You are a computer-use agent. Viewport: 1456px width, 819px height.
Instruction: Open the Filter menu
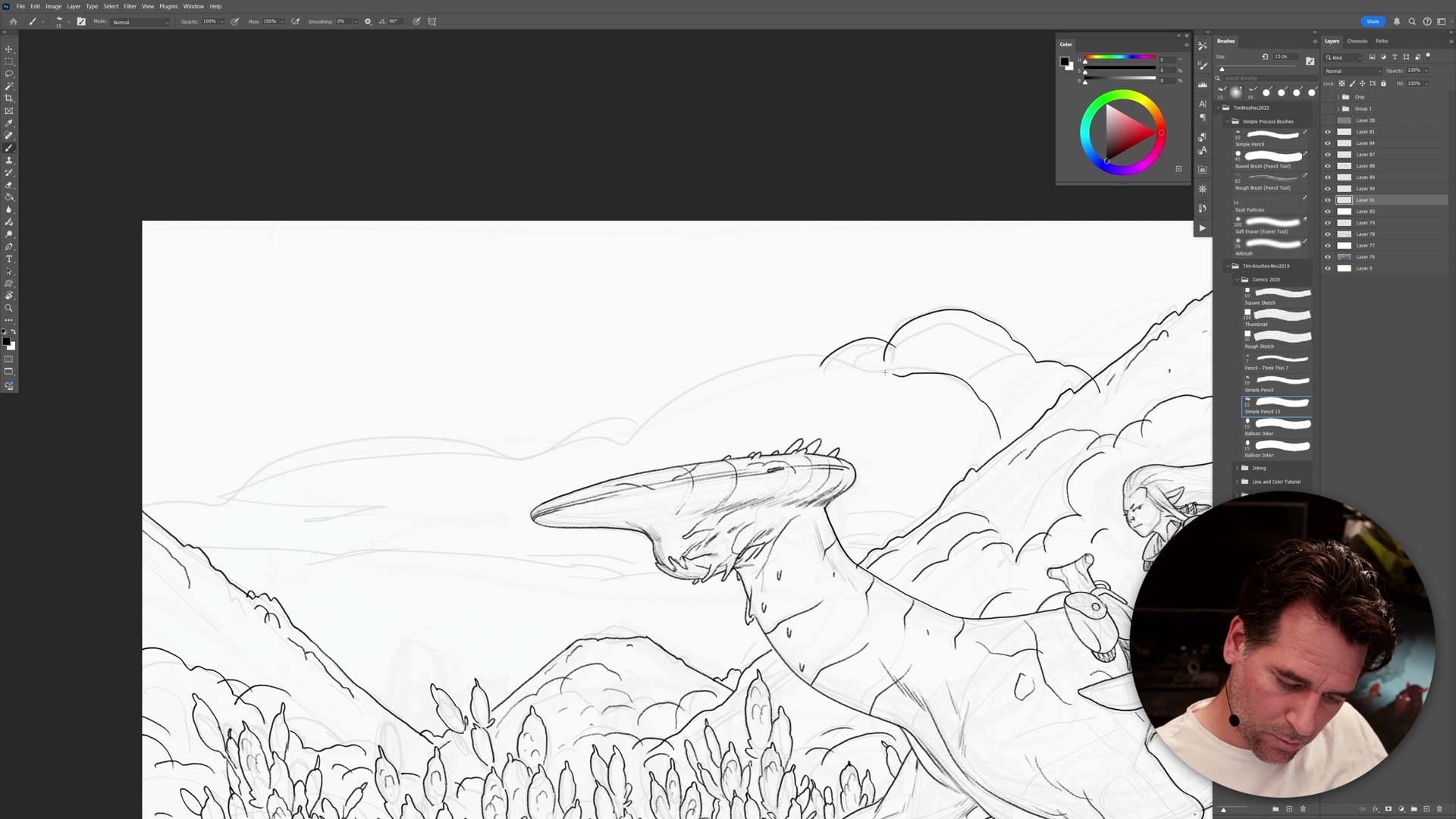pos(130,6)
